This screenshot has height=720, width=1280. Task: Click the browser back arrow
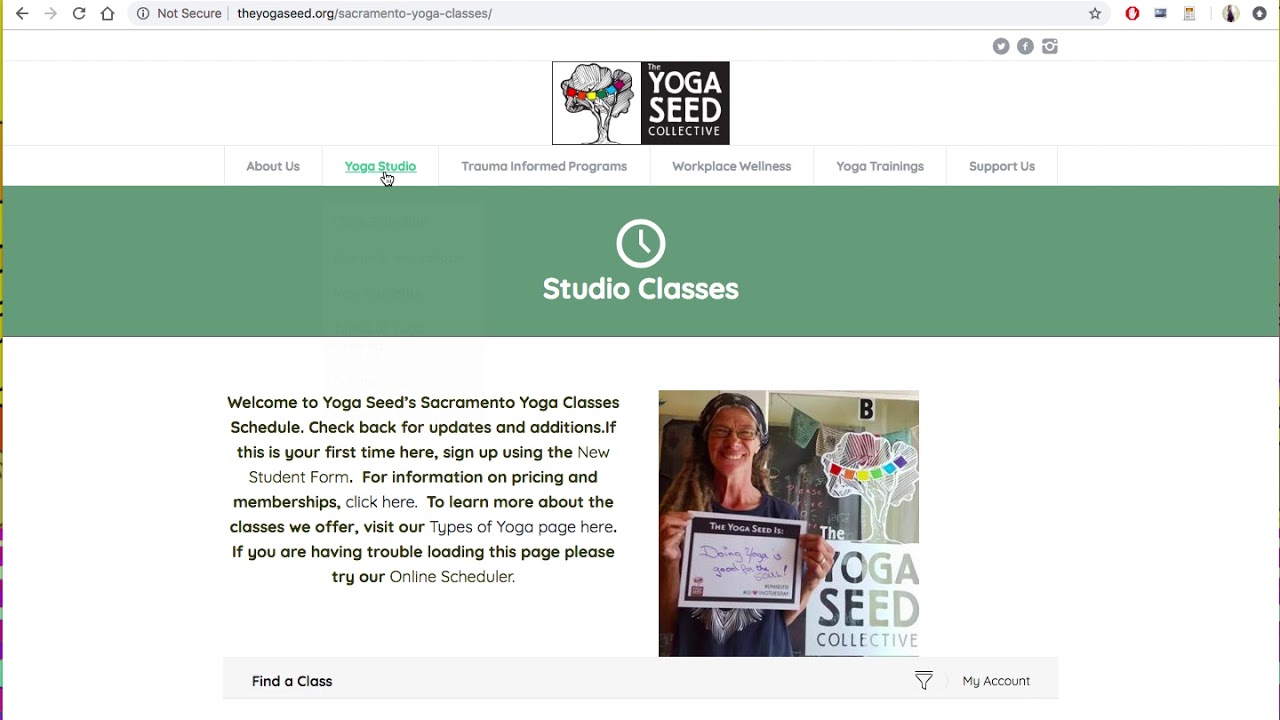coord(22,14)
